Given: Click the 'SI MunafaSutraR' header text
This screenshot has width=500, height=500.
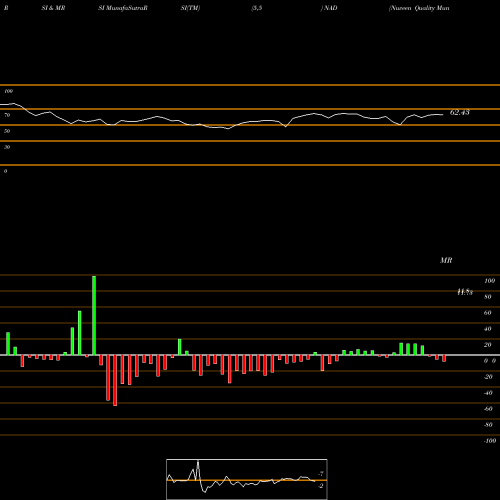Looking at the screenshot, I should (x=123, y=8).
